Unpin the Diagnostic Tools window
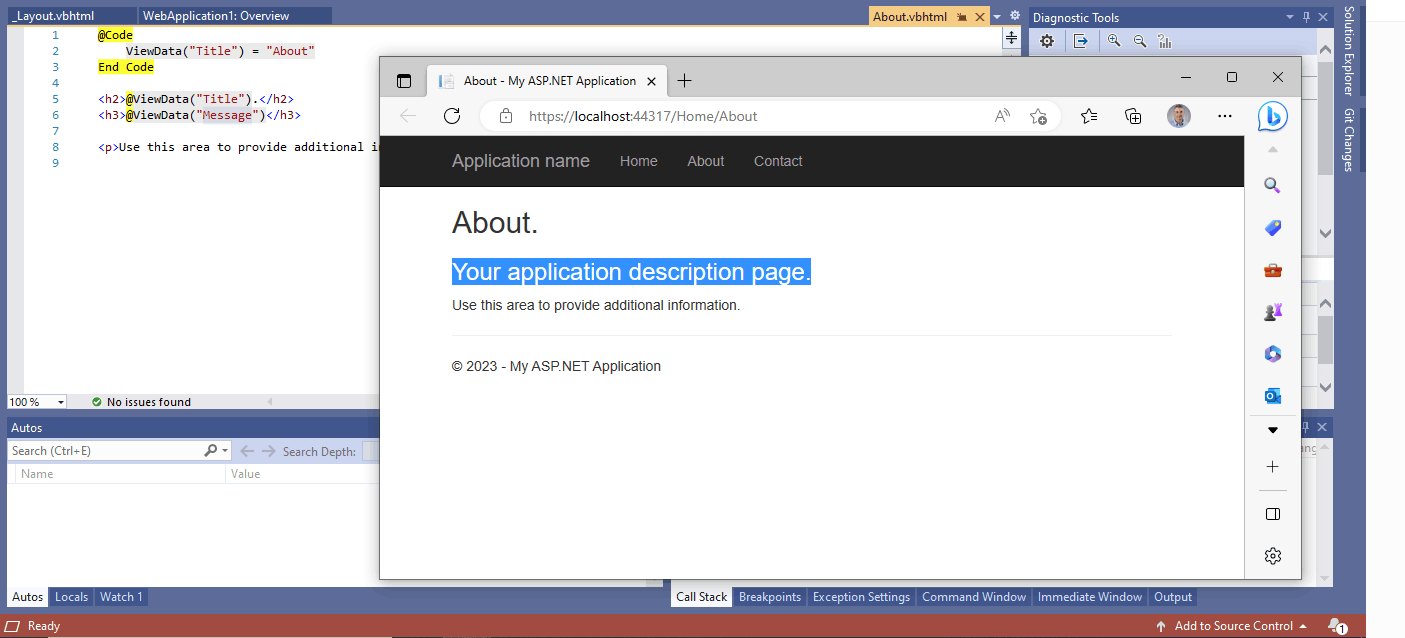The image size is (1405, 638). pos(1307,17)
